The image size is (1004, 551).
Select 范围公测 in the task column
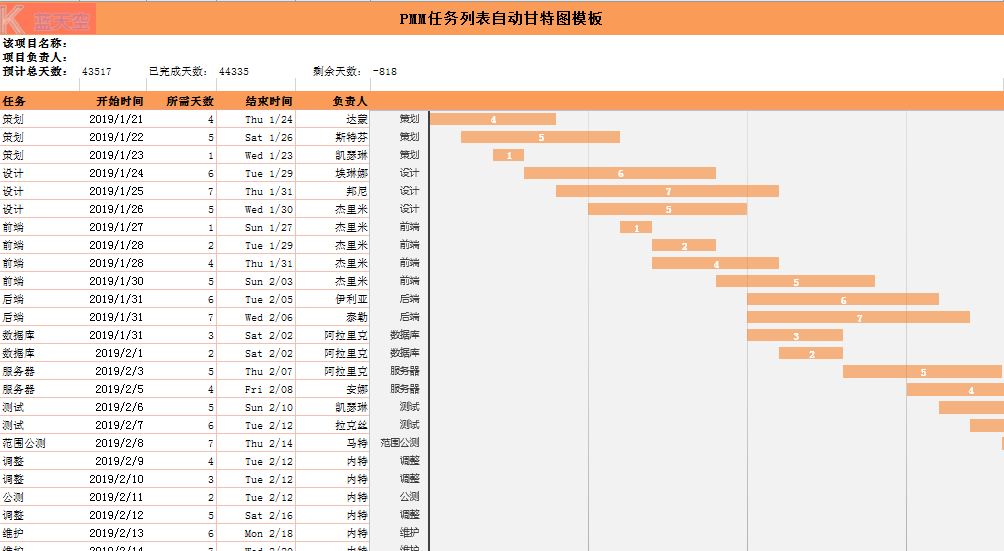pyautogui.click(x=23, y=444)
